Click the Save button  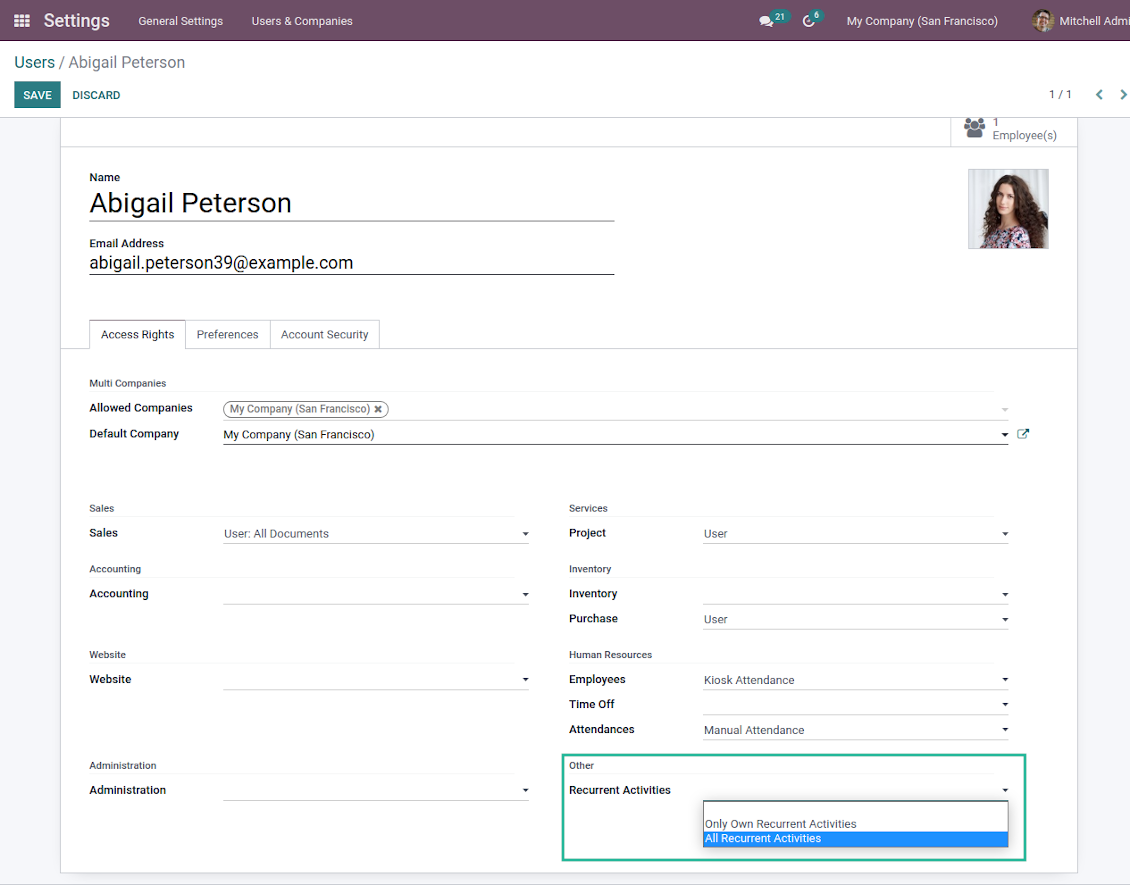tap(37, 95)
